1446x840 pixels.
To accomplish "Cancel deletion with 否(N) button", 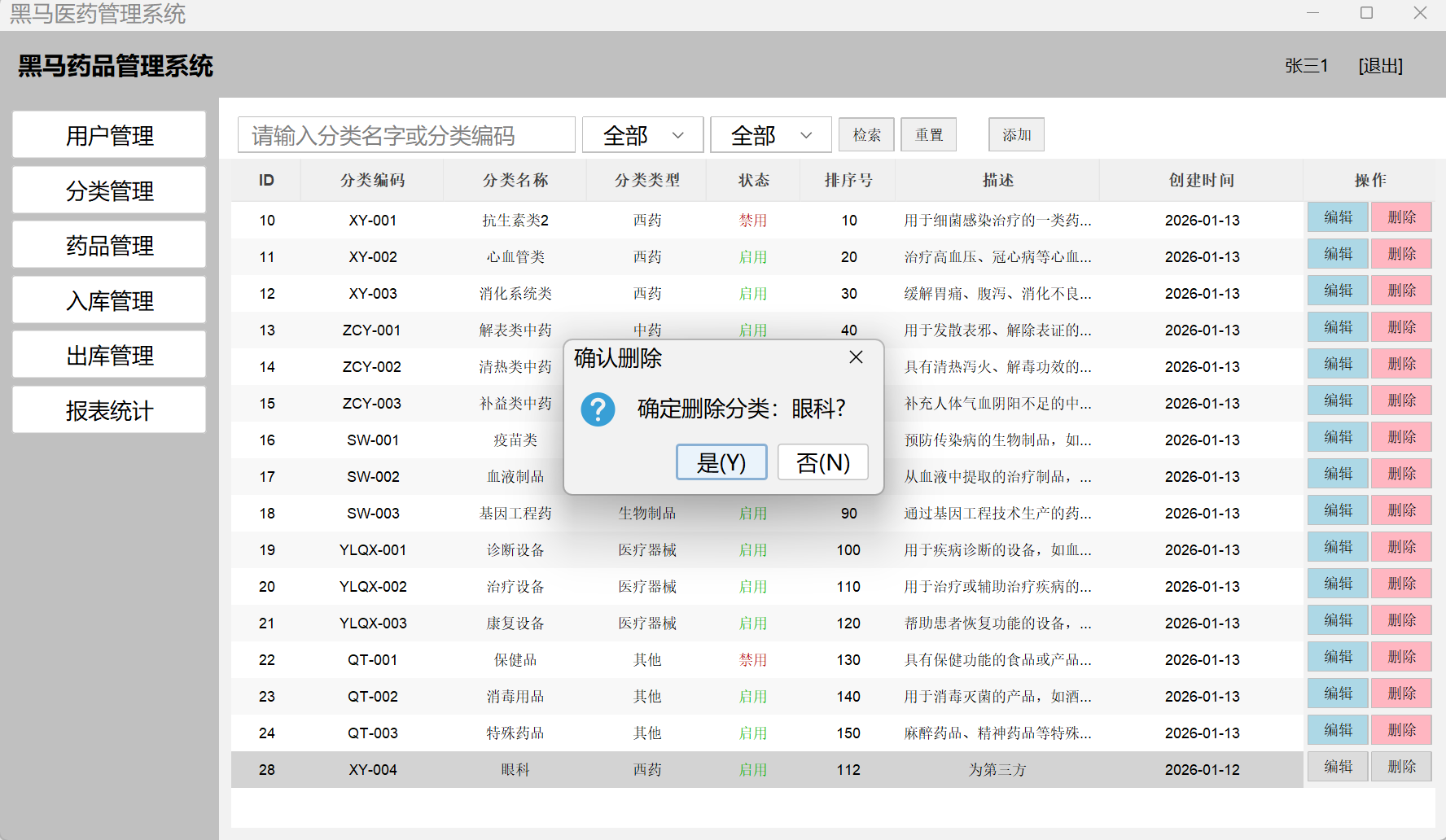I will pyautogui.click(x=822, y=462).
